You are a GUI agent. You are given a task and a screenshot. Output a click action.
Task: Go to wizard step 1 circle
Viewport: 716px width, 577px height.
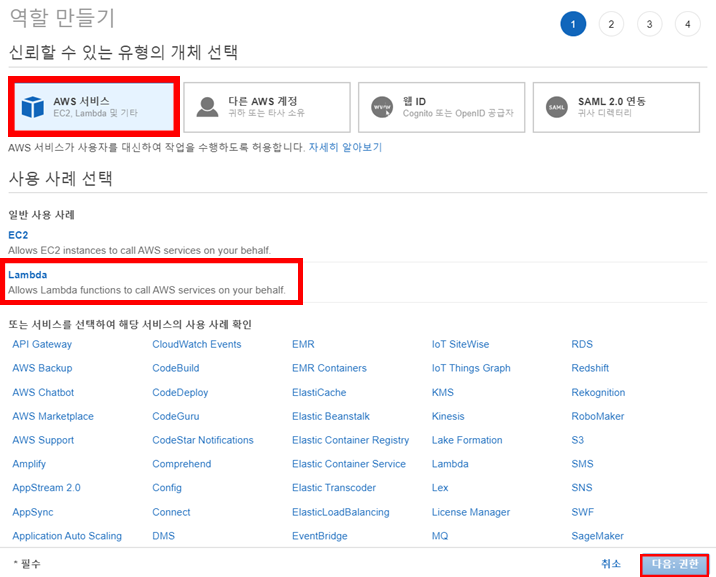pyautogui.click(x=573, y=24)
